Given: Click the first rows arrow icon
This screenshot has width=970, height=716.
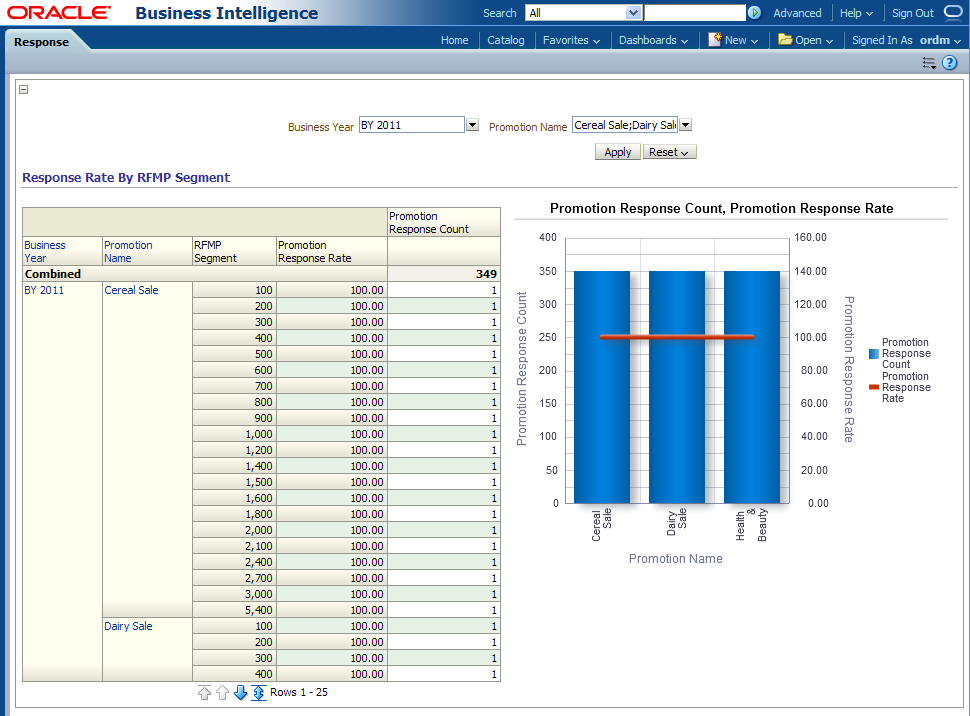Looking at the screenshot, I should pos(205,692).
